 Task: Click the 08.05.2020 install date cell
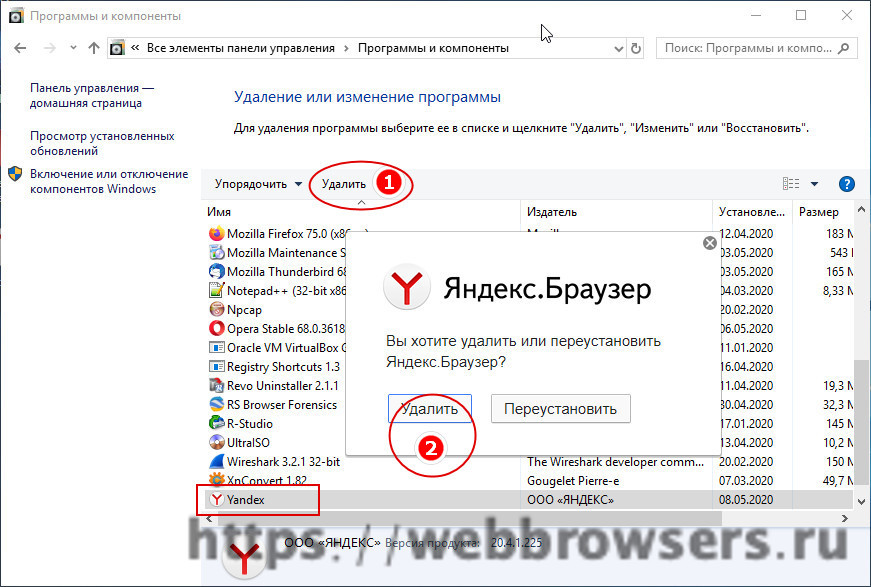pos(746,500)
